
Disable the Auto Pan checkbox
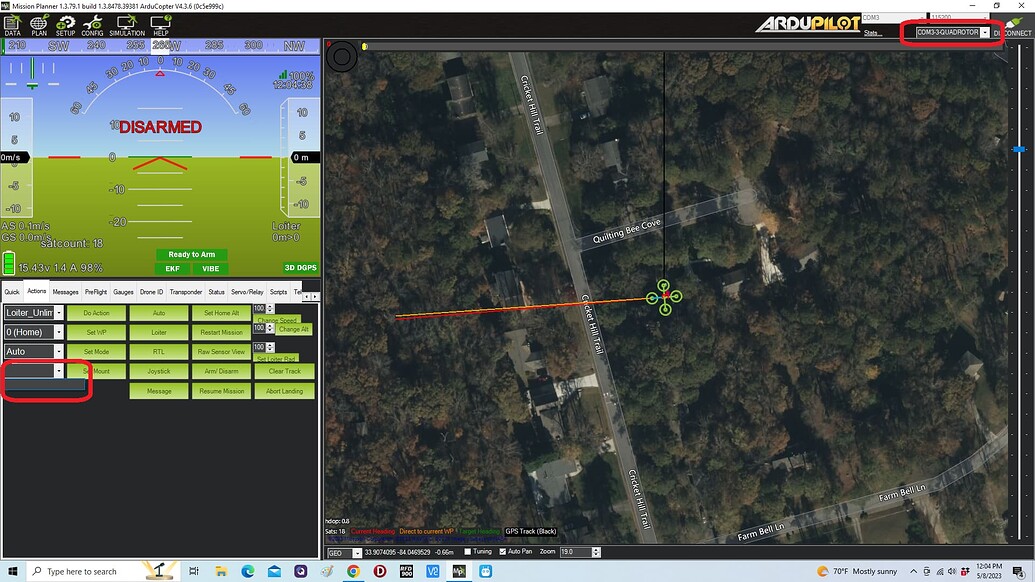(502, 551)
